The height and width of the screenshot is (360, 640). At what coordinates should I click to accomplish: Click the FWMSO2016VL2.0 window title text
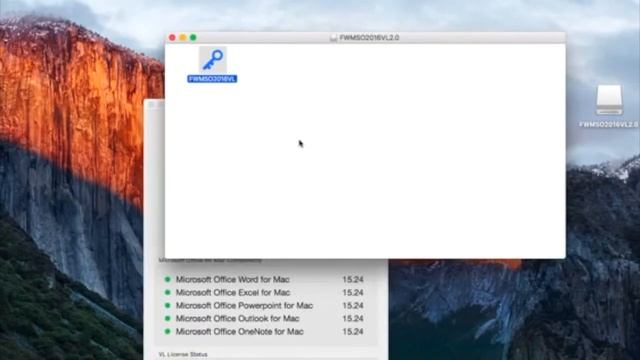[x=369, y=38]
